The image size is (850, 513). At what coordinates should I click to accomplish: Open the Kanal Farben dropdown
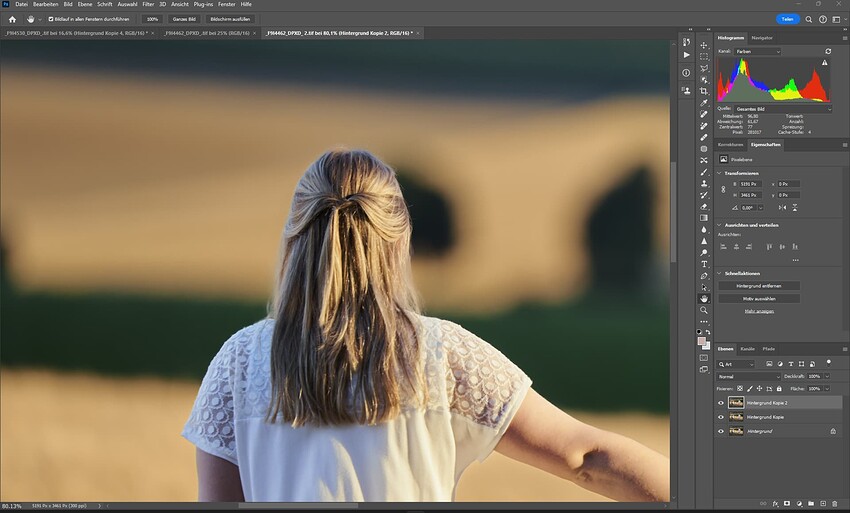pos(757,51)
